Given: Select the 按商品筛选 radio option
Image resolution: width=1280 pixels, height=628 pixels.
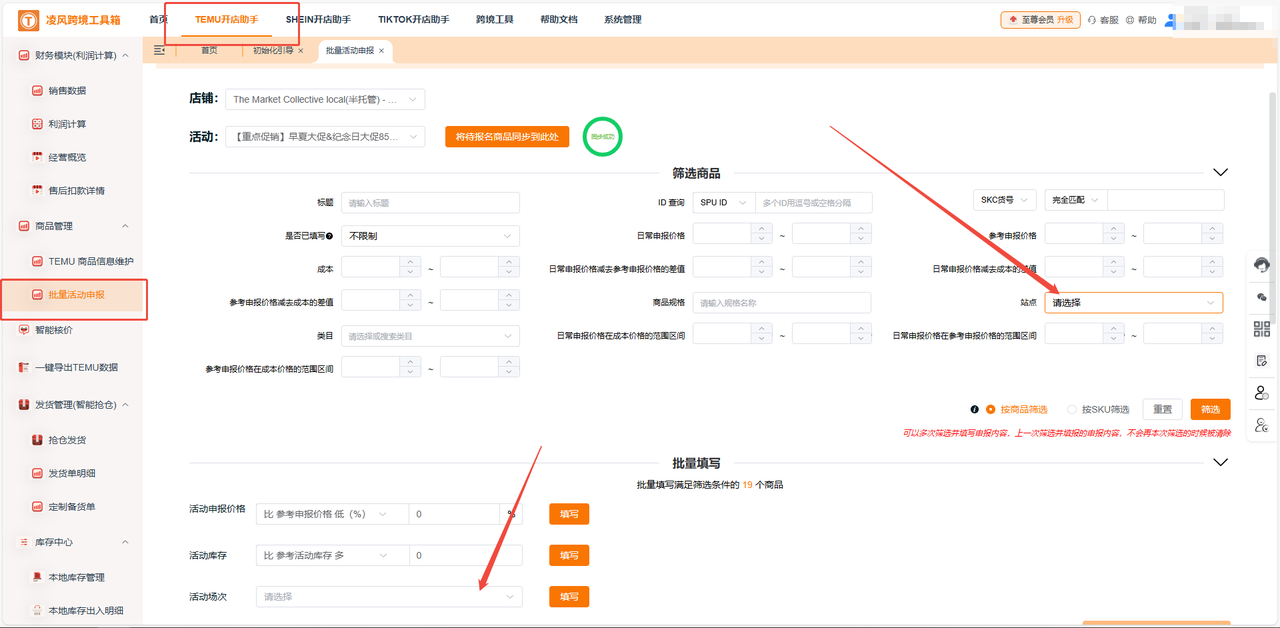Looking at the screenshot, I should coord(991,409).
